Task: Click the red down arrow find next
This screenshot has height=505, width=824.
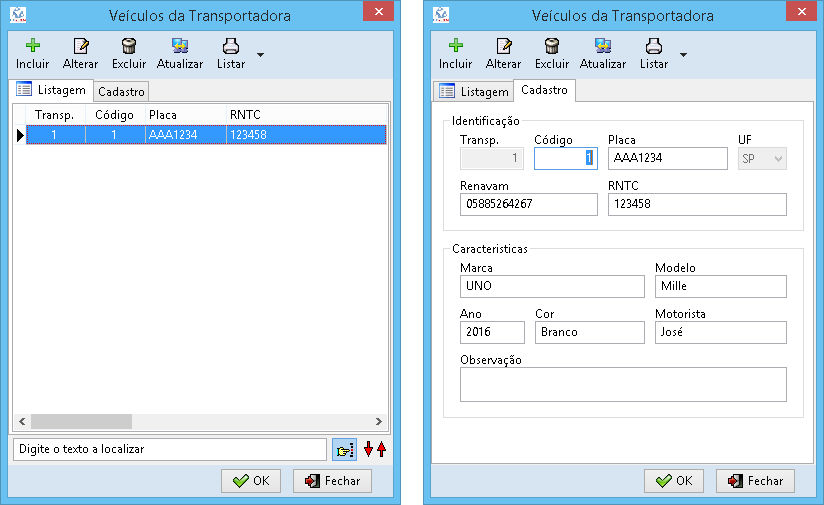Action: pos(368,449)
